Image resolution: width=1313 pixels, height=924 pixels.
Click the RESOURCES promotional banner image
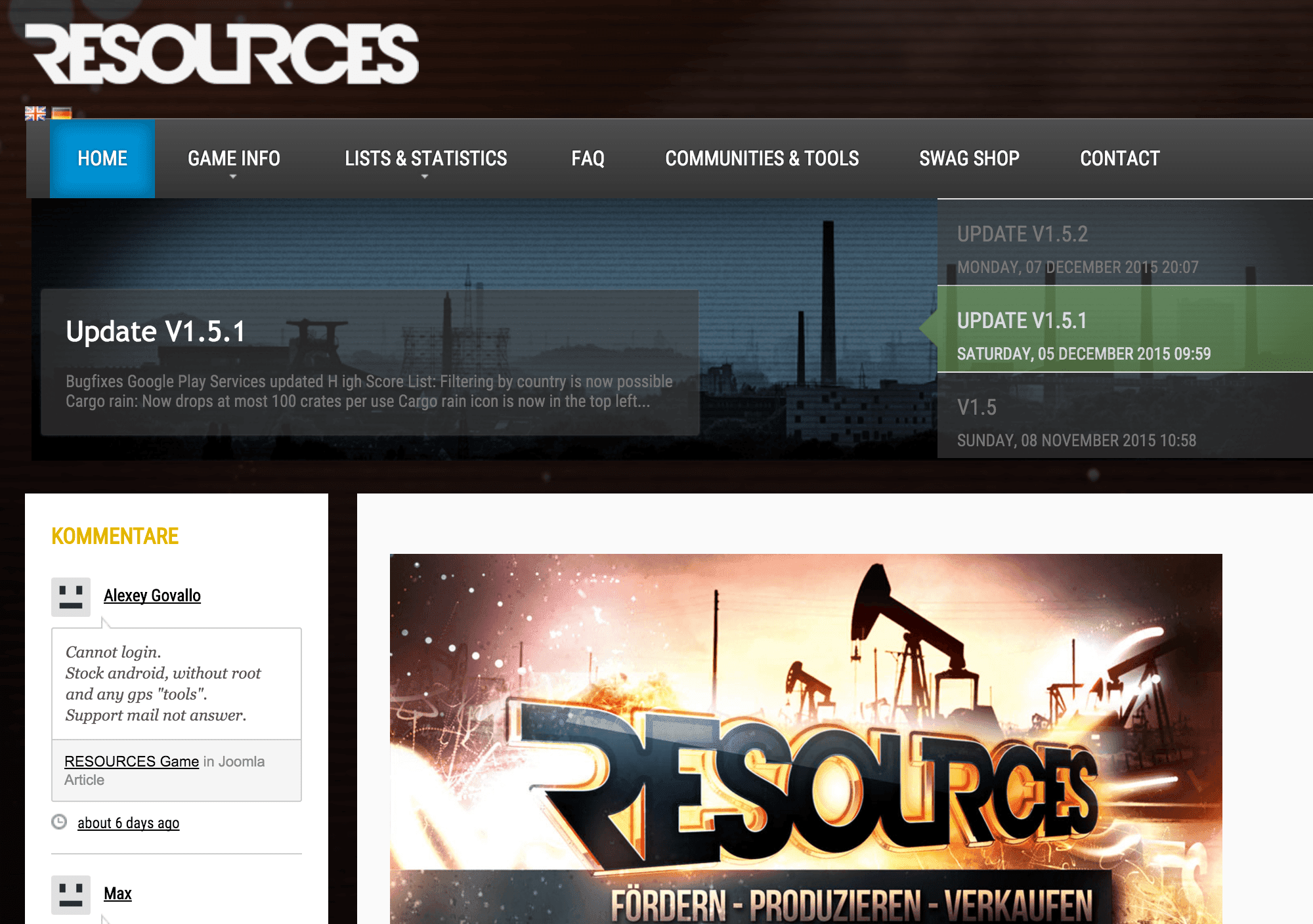pyautogui.click(x=806, y=739)
